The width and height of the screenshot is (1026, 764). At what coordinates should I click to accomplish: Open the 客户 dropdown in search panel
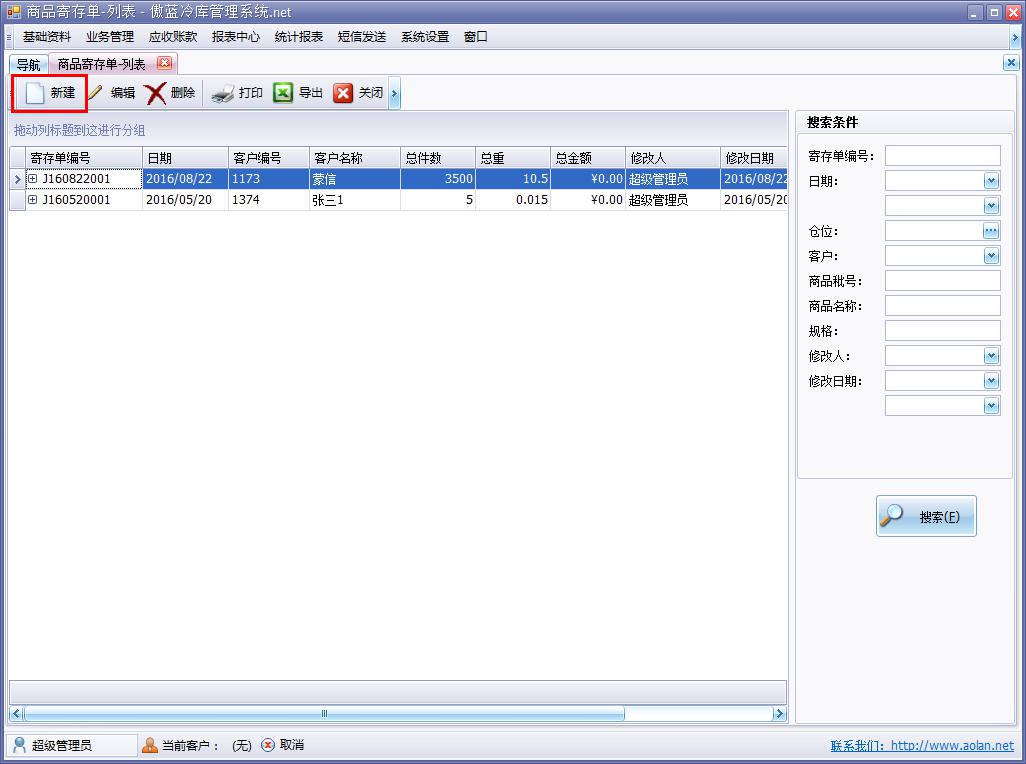pos(991,256)
